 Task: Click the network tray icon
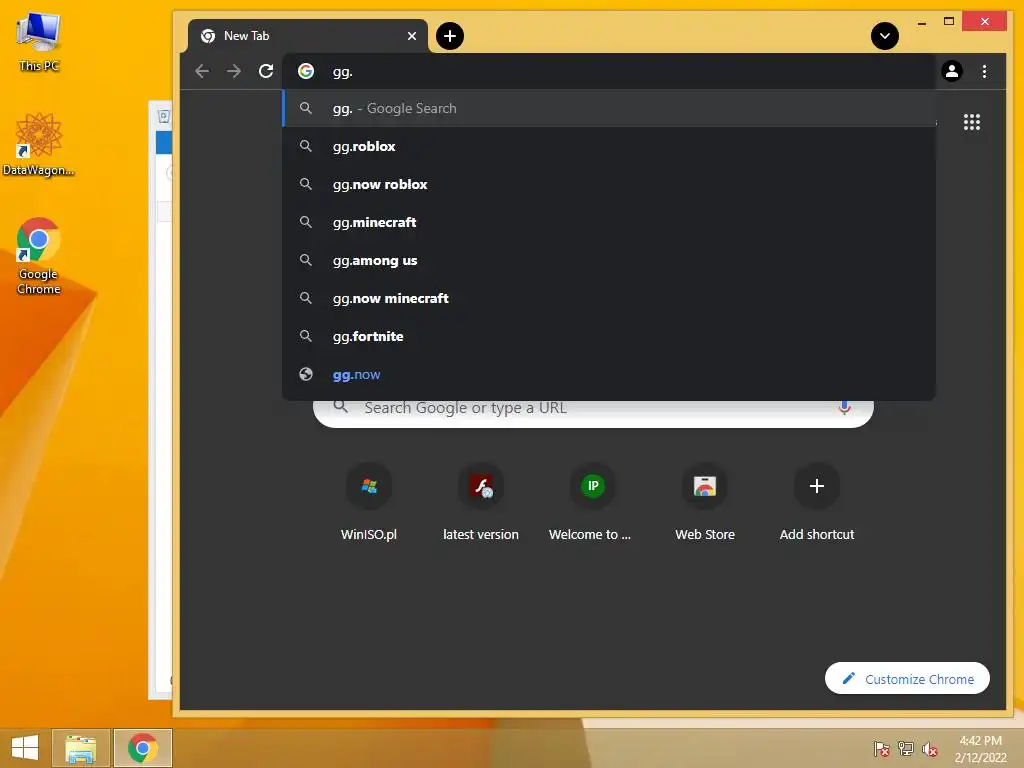(x=905, y=748)
